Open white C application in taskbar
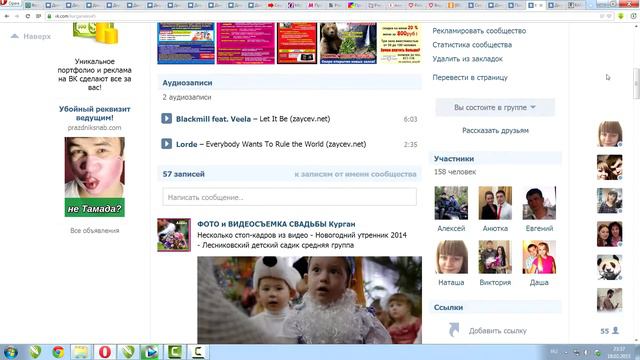640x360 pixels. (x=198, y=352)
